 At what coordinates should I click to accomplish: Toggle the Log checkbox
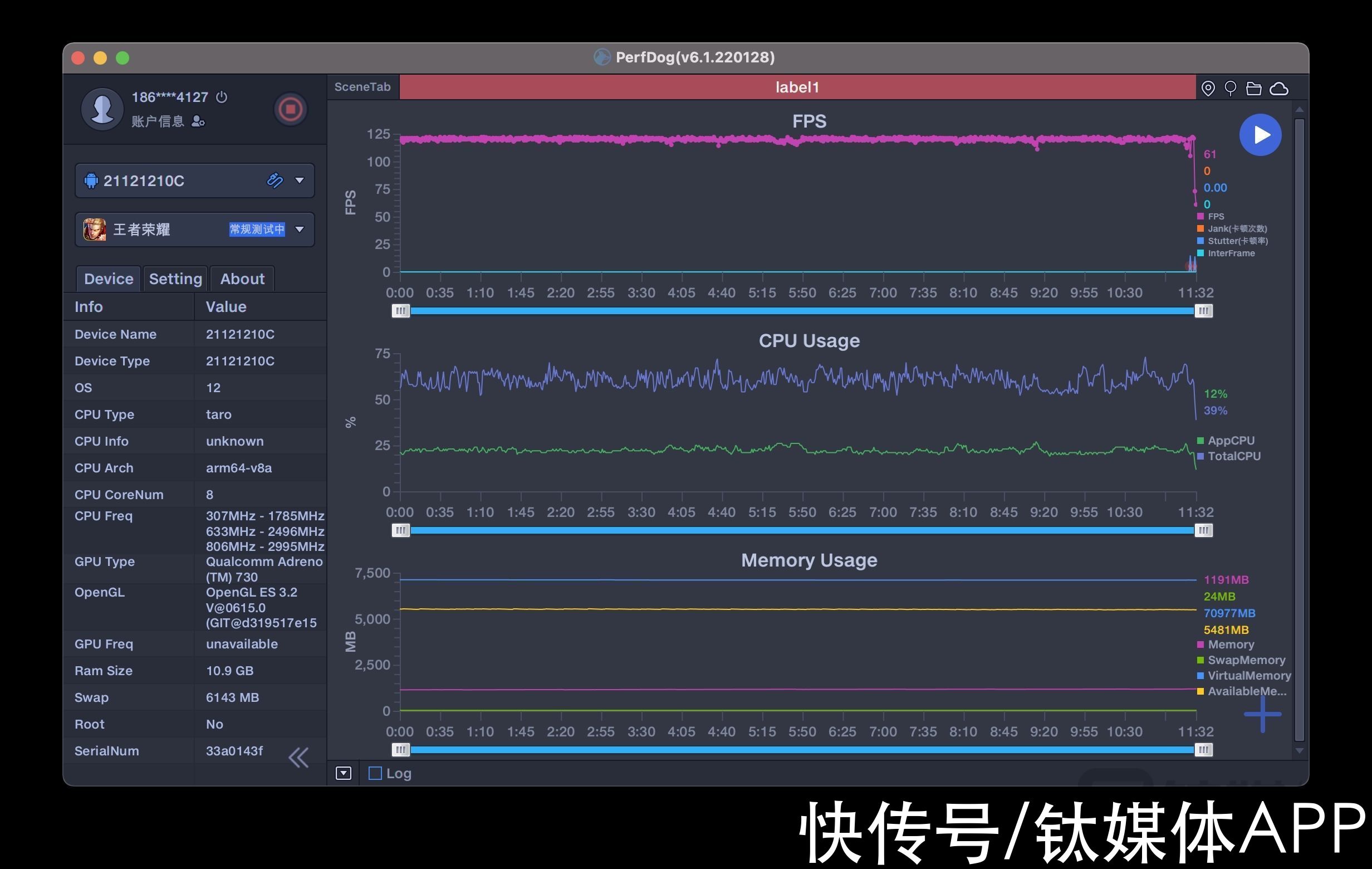coord(378,772)
